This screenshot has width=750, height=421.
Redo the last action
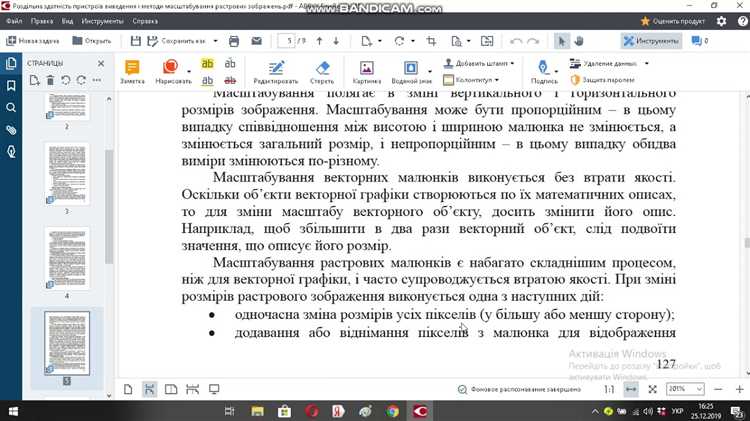(x=533, y=42)
